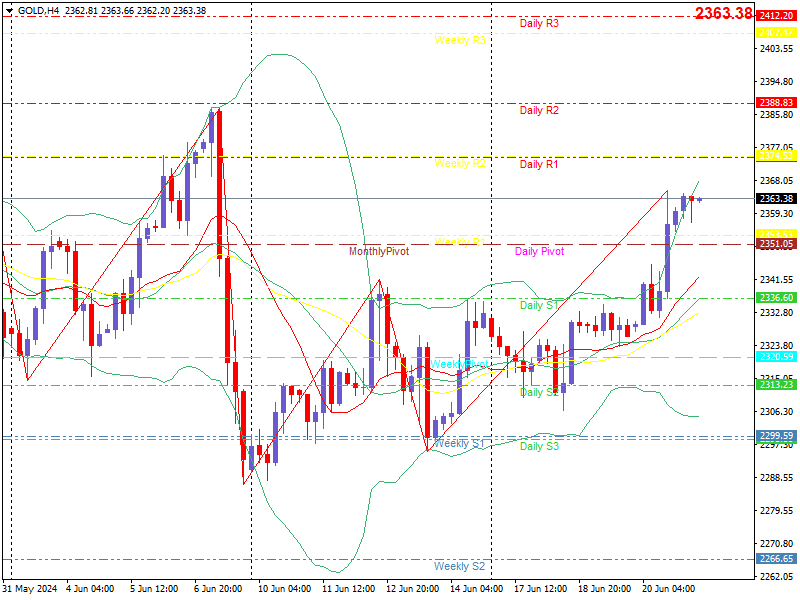800x600 pixels.
Task: Select the yellow 2407.47 Weekly R3 price tag
Action: click(776, 33)
